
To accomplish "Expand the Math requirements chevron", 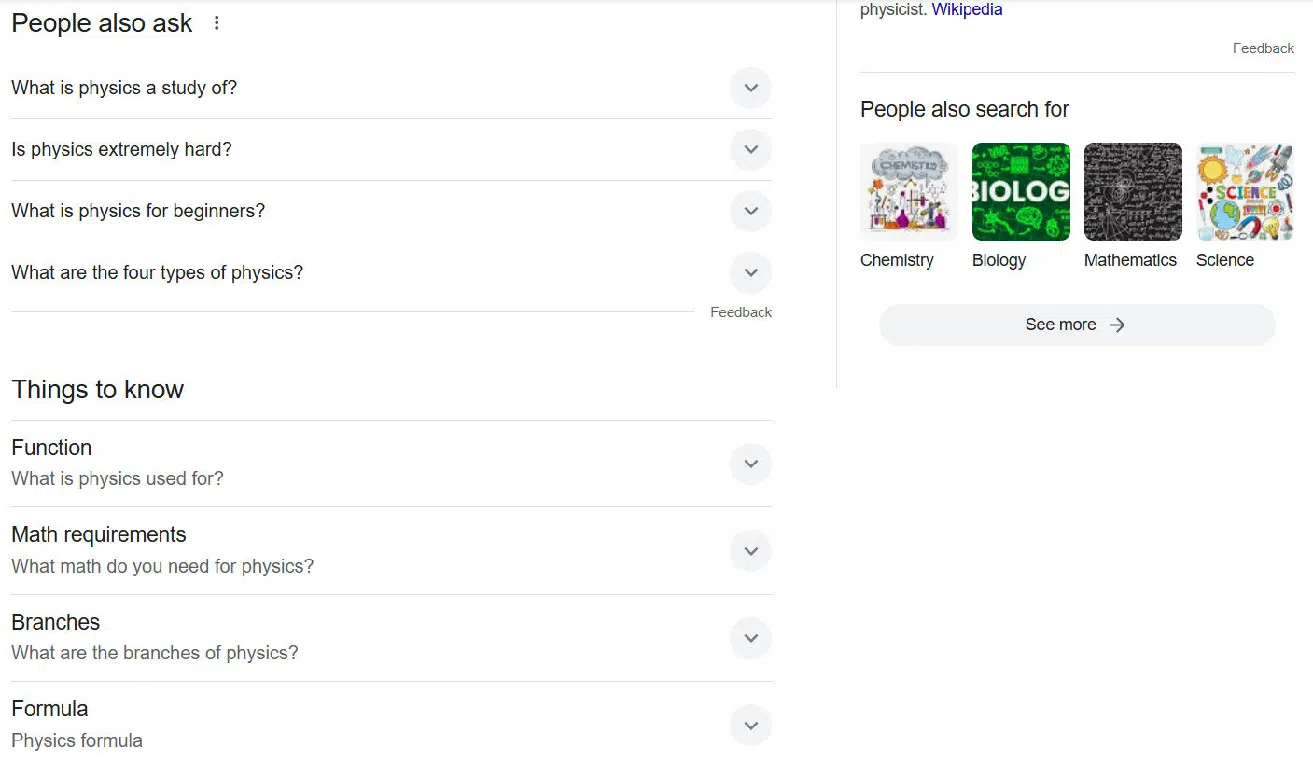I will pyautogui.click(x=751, y=551).
